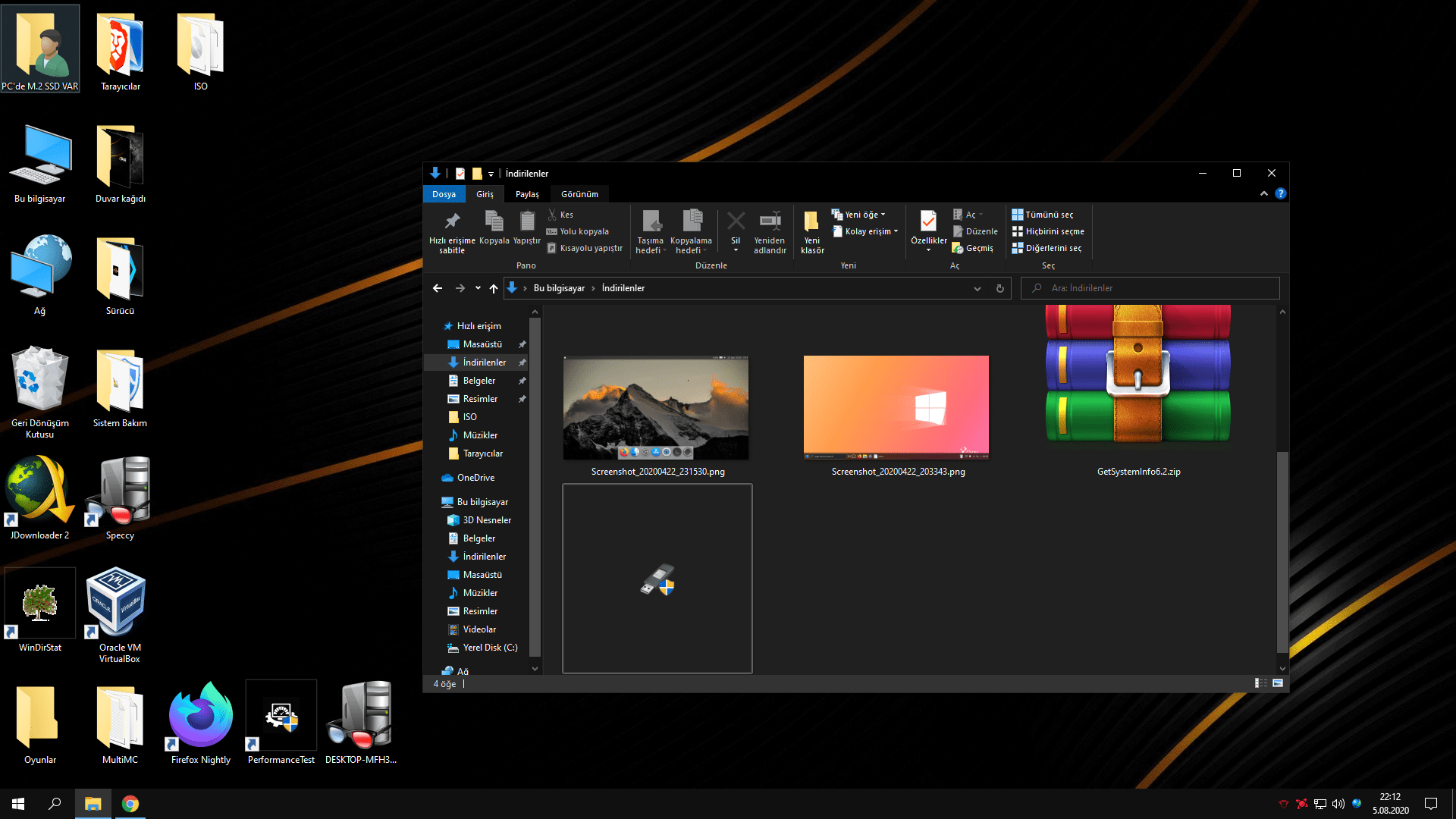The image size is (1456, 819).
Task: Click the Kopyala (Copy) ribbon icon
Action: click(x=494, y=222)
